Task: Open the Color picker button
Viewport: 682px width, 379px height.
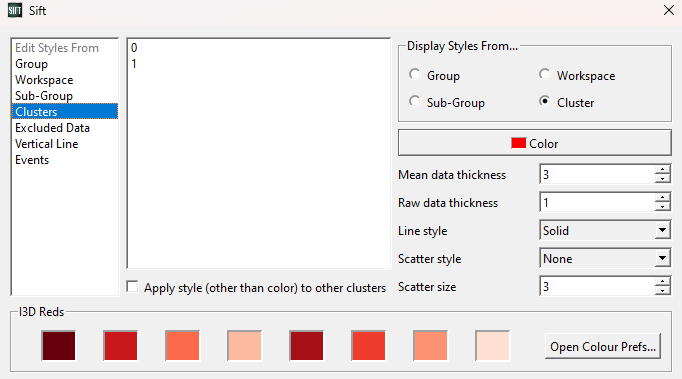Action: (x=535, y=143)
